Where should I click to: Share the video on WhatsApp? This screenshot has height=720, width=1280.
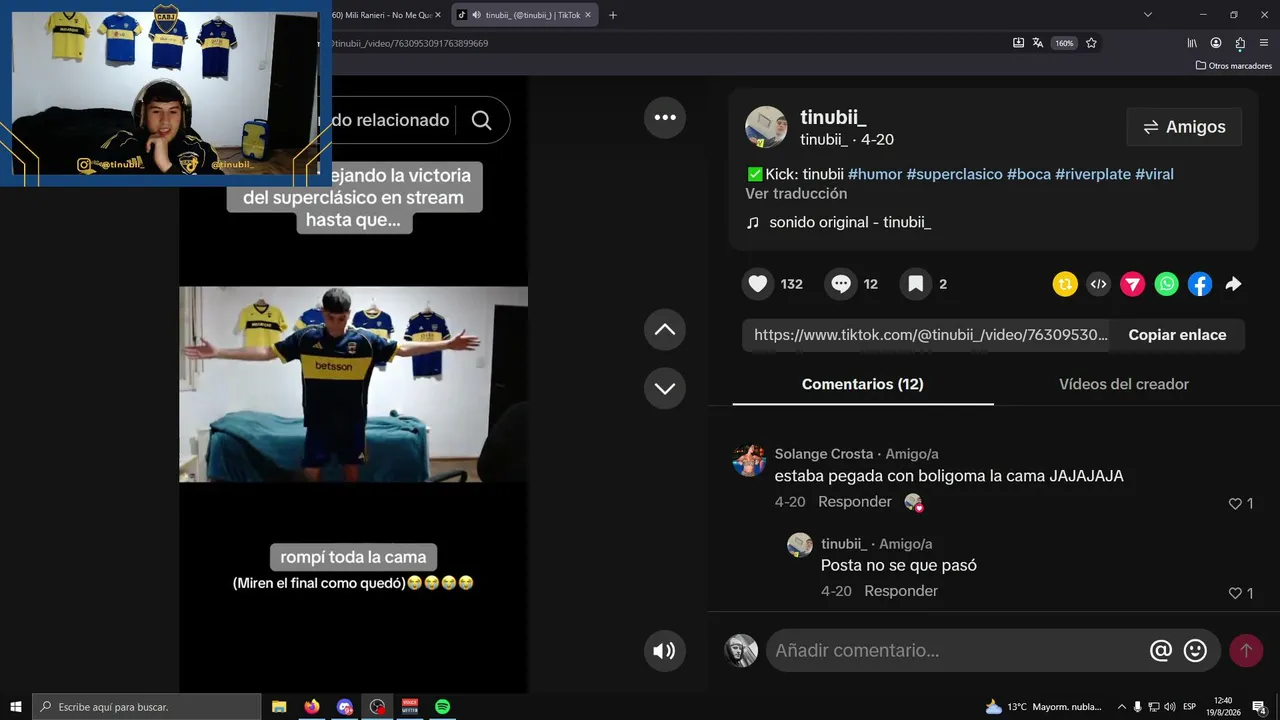tap(1167, 284)
